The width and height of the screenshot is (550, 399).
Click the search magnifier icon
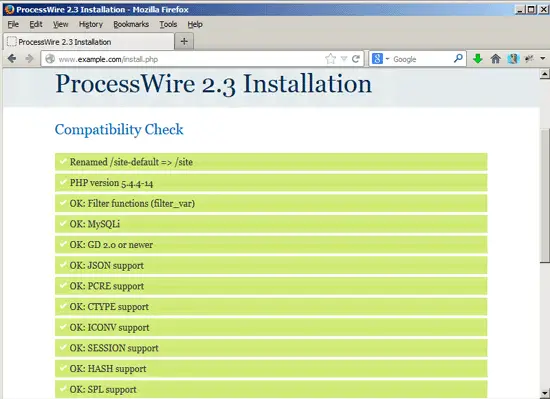coord(458,59)
